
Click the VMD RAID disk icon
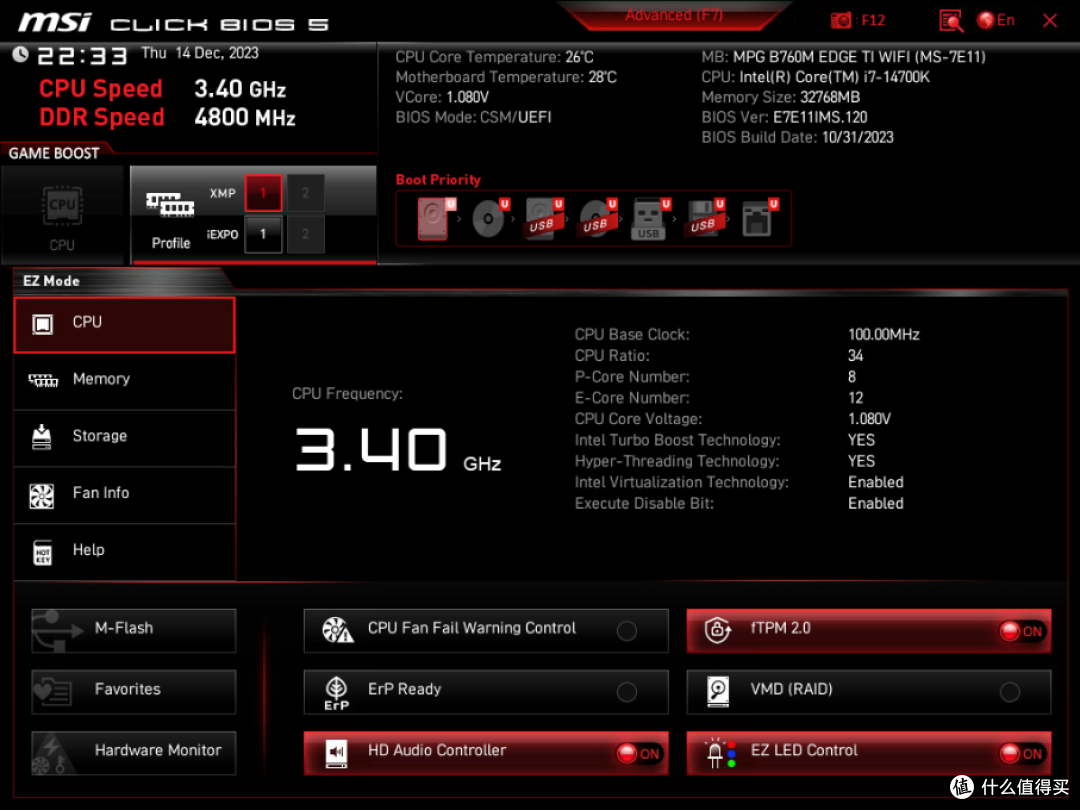718,692
